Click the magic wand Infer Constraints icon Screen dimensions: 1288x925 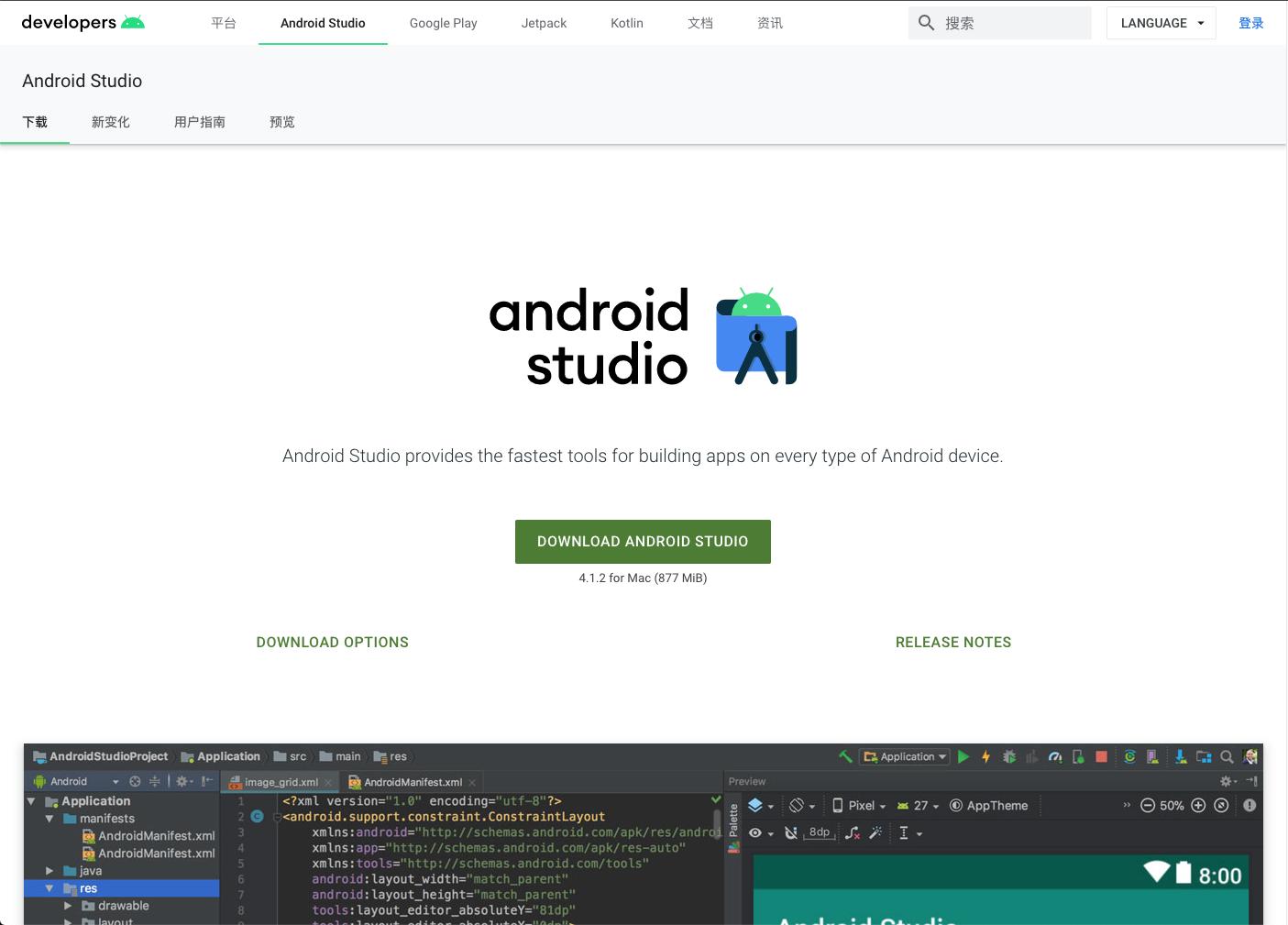point(875,832)
